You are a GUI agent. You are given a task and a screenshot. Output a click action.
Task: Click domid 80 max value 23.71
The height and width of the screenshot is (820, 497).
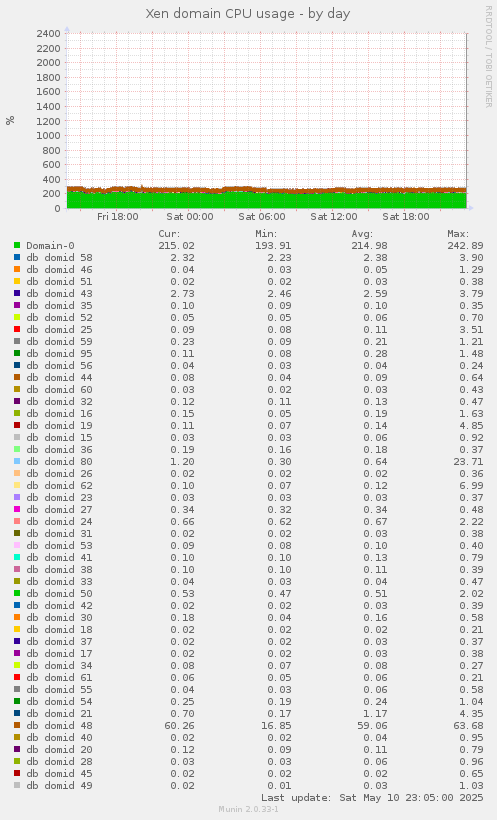click(469, 461)
